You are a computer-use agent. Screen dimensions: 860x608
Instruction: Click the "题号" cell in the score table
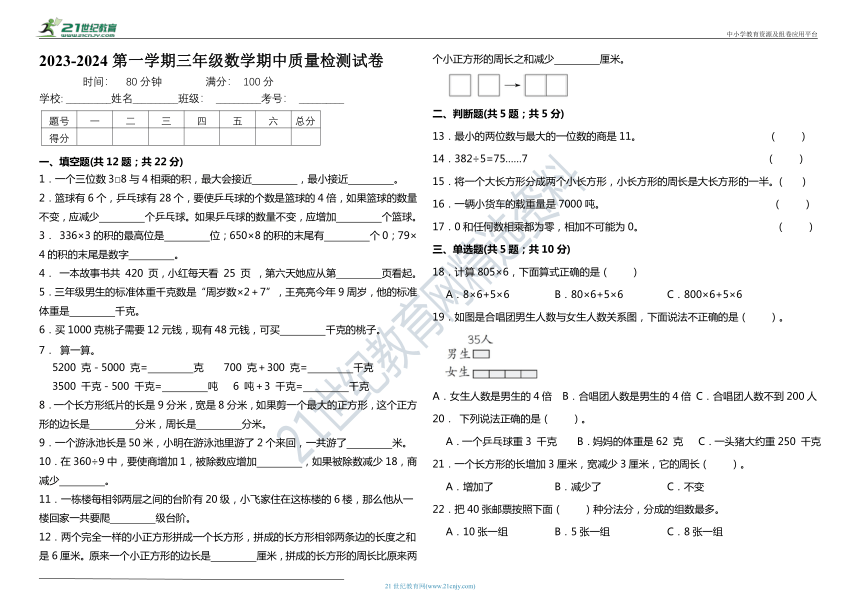click(x=59, y=121)
